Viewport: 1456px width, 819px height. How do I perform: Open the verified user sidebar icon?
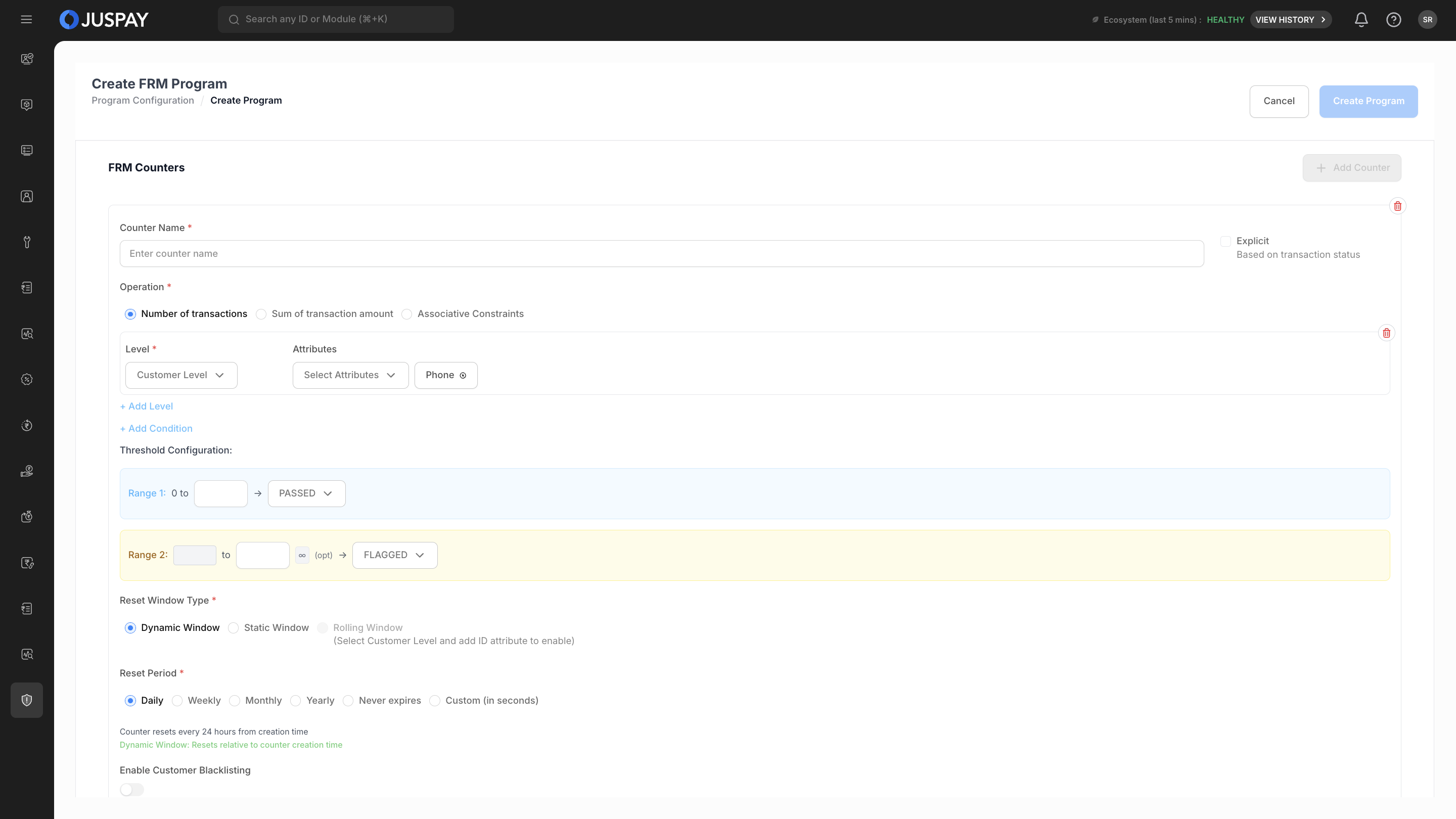point(27,59)
